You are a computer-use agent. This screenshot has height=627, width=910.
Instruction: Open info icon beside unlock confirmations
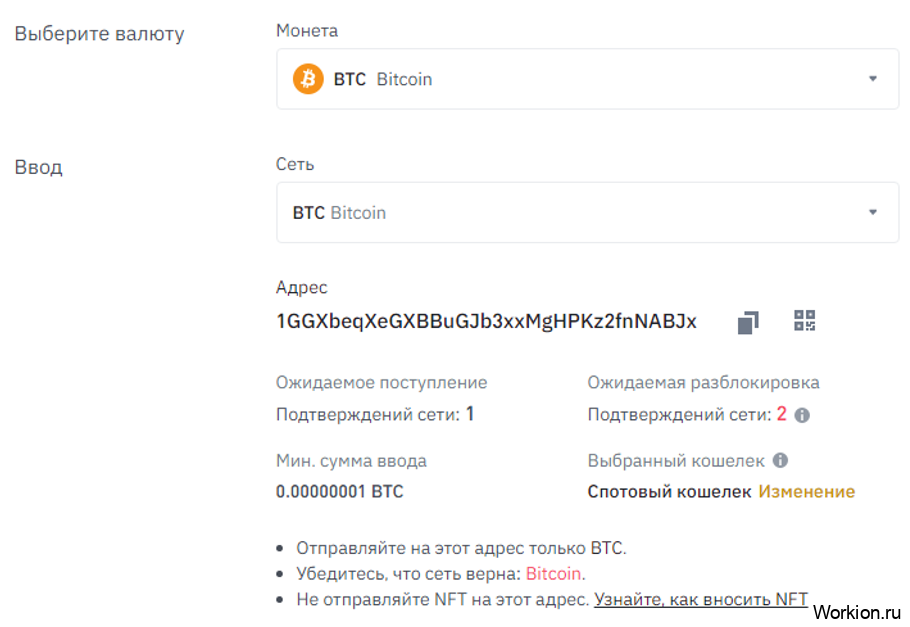point(802,415)
